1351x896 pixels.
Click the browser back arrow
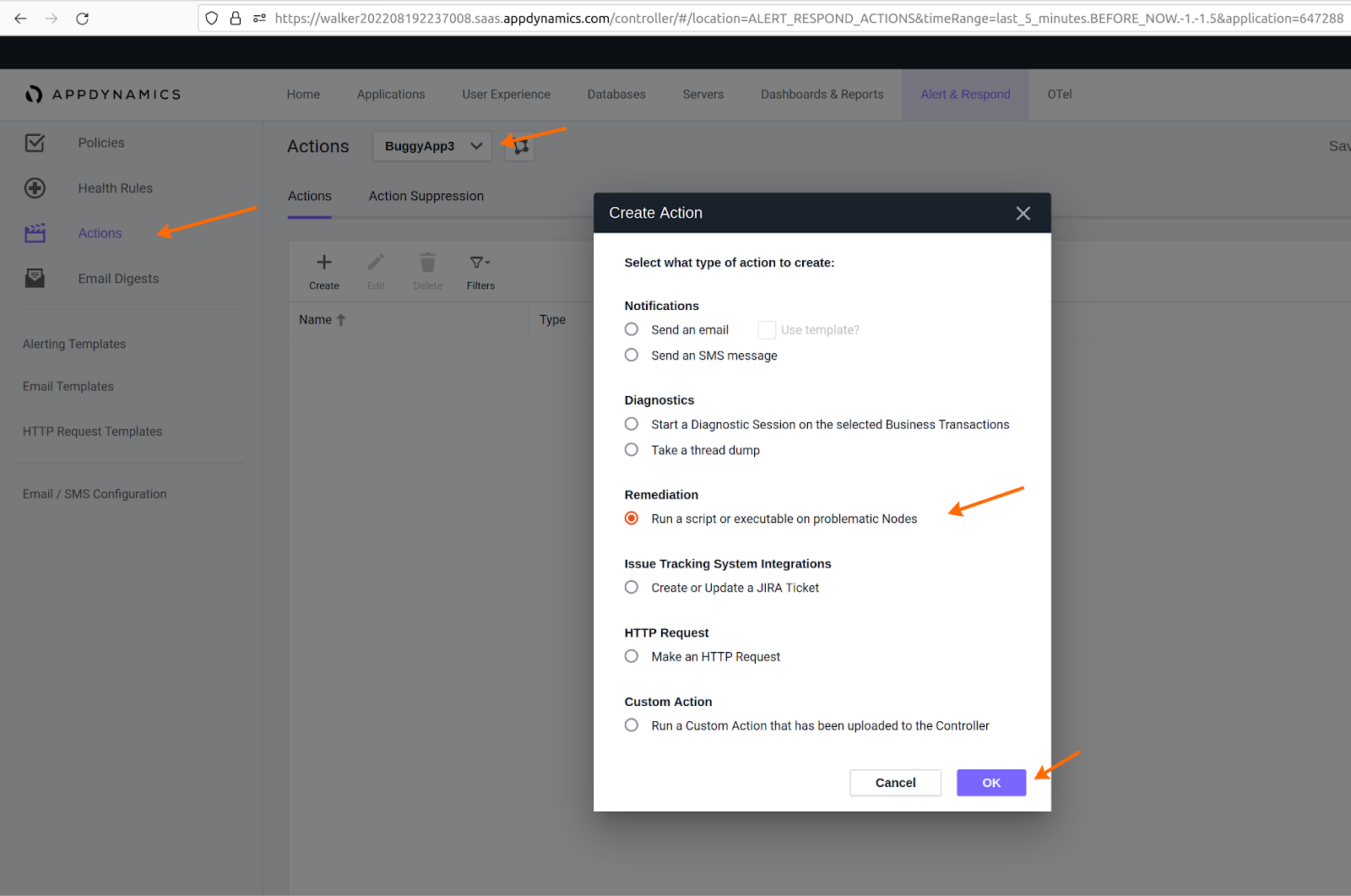point(21,18)
